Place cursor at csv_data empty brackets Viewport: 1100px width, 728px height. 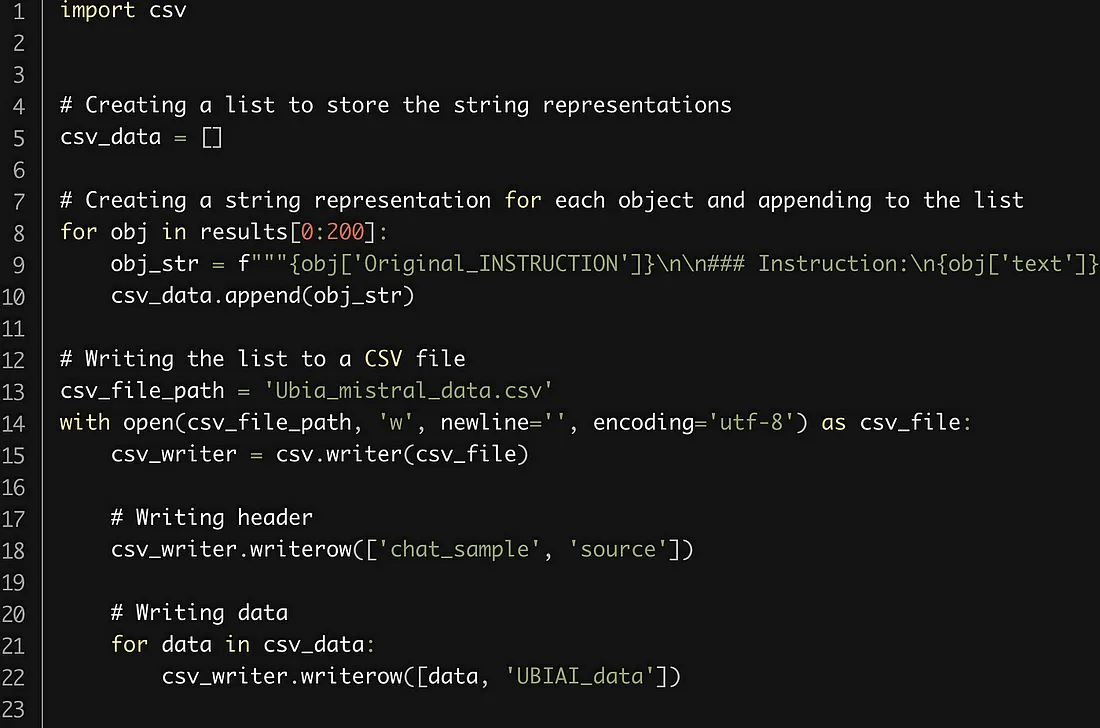click(212, 137)
